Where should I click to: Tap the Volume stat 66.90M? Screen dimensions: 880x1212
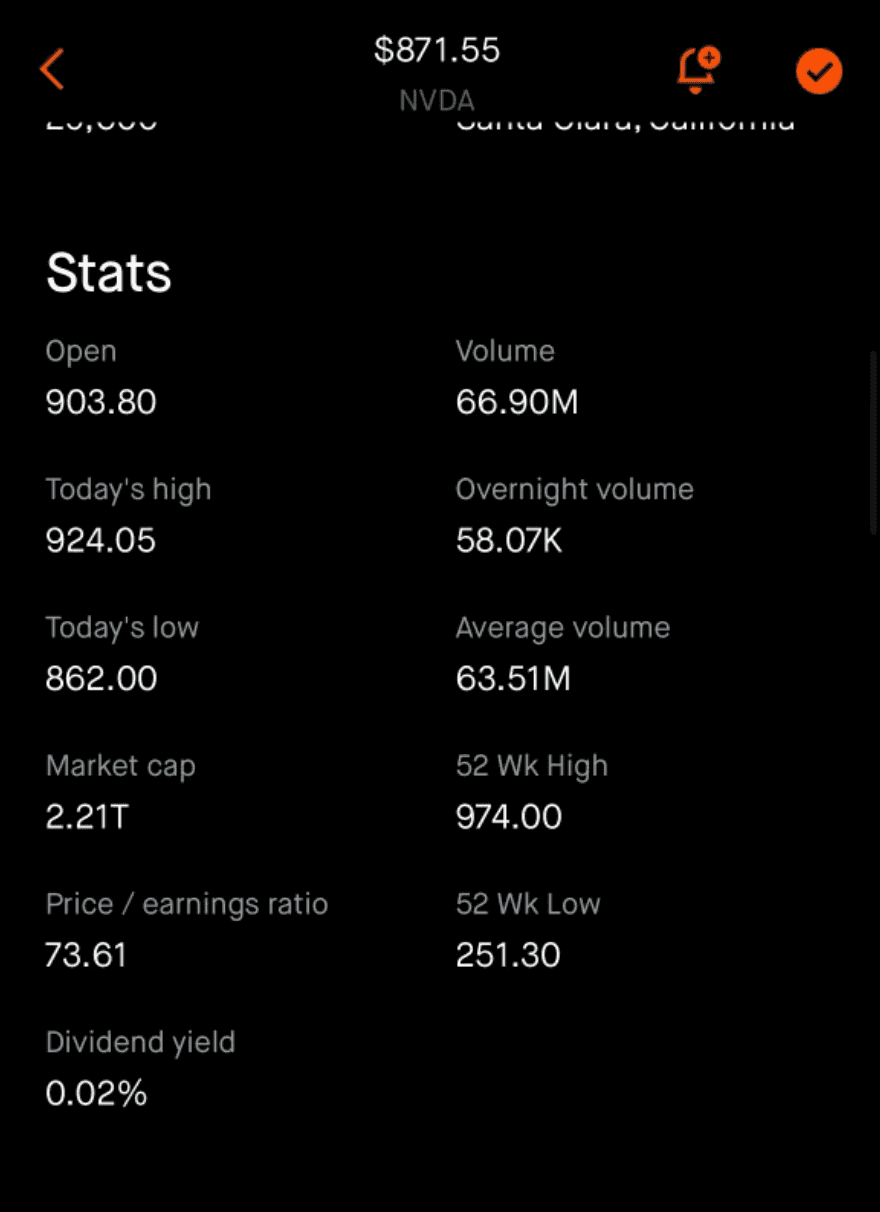[x=517, y=402]
